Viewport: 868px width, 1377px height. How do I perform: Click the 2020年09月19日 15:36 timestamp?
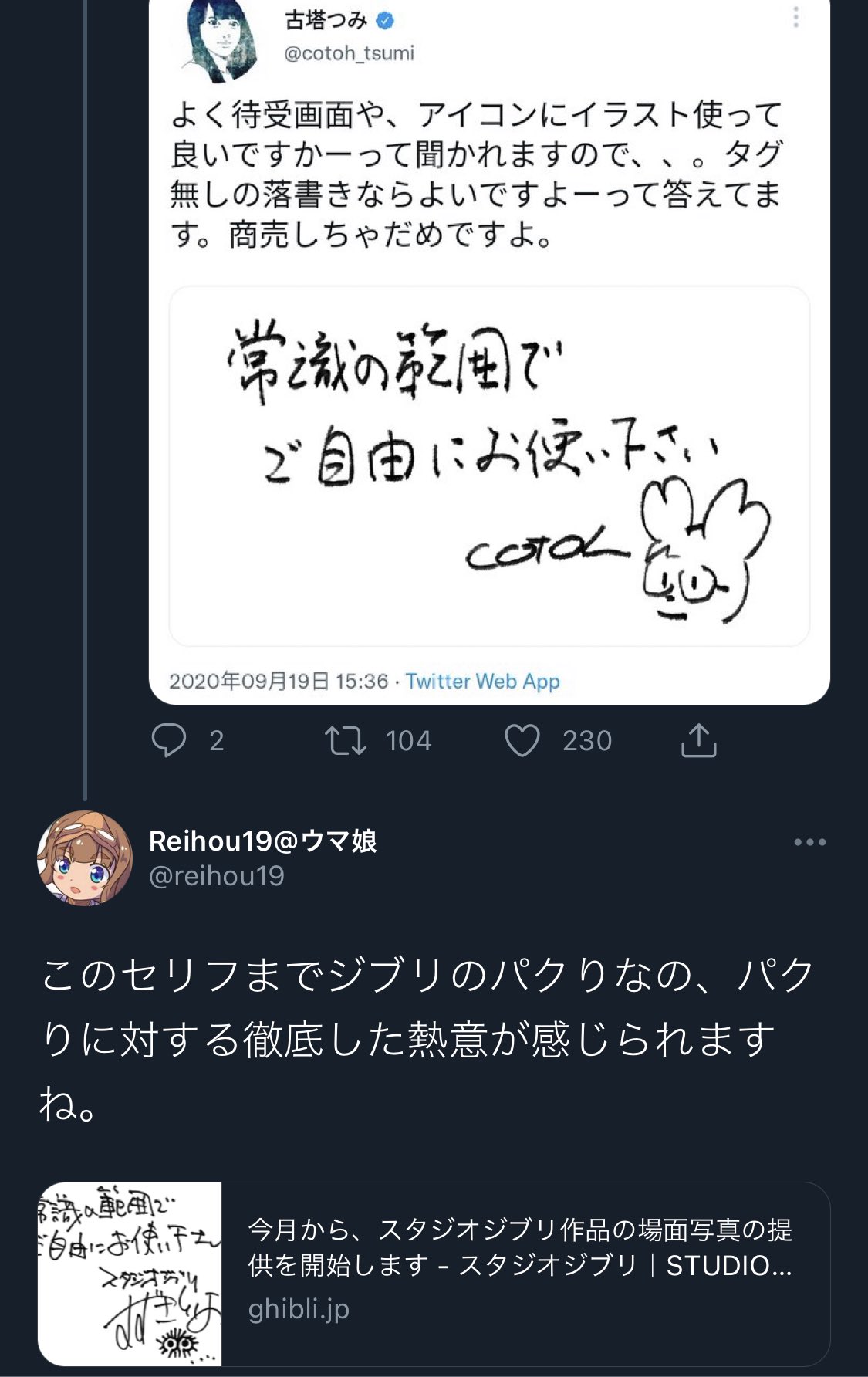[x=279, y=682]
